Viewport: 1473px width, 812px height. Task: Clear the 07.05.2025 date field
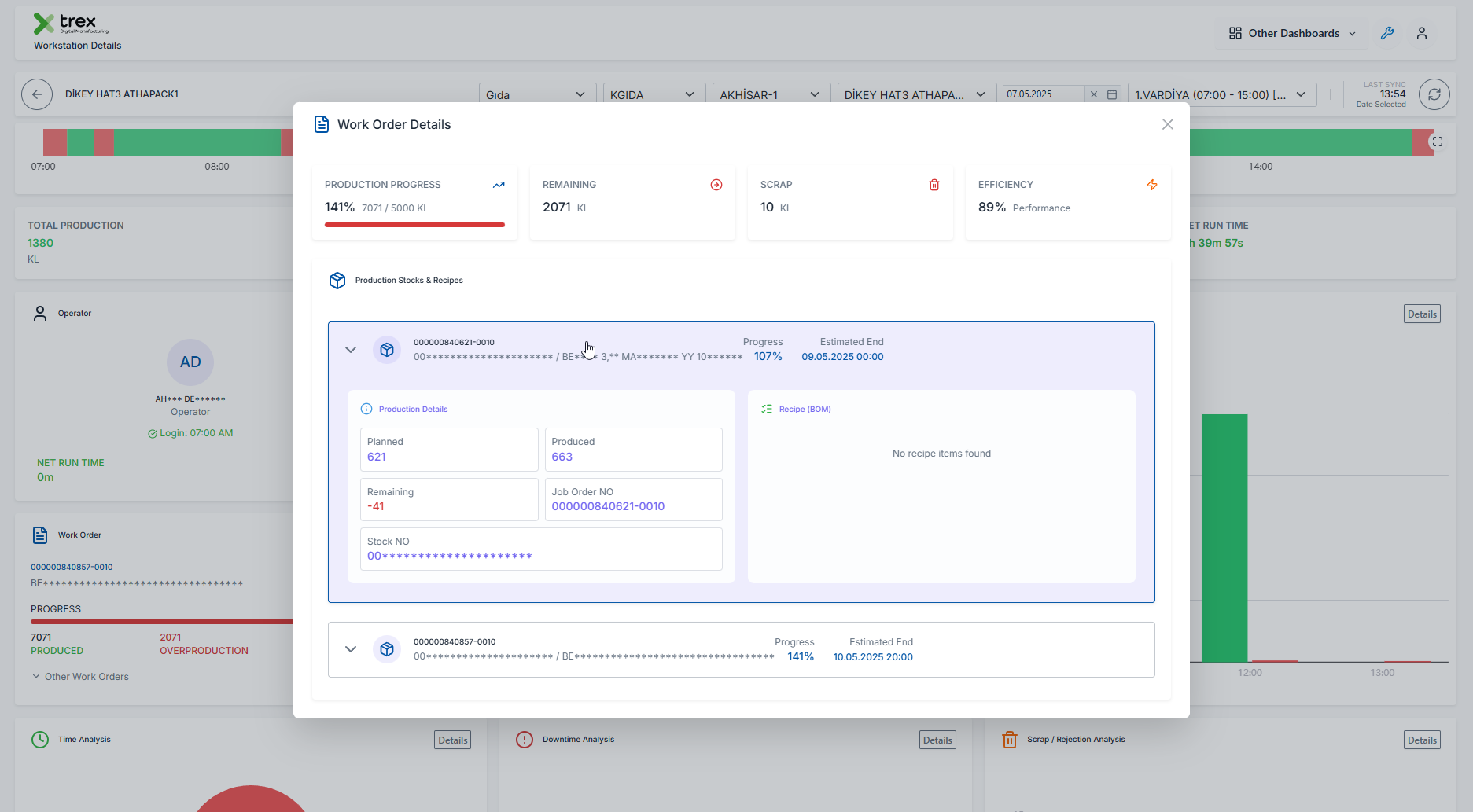click(1093, 94)
